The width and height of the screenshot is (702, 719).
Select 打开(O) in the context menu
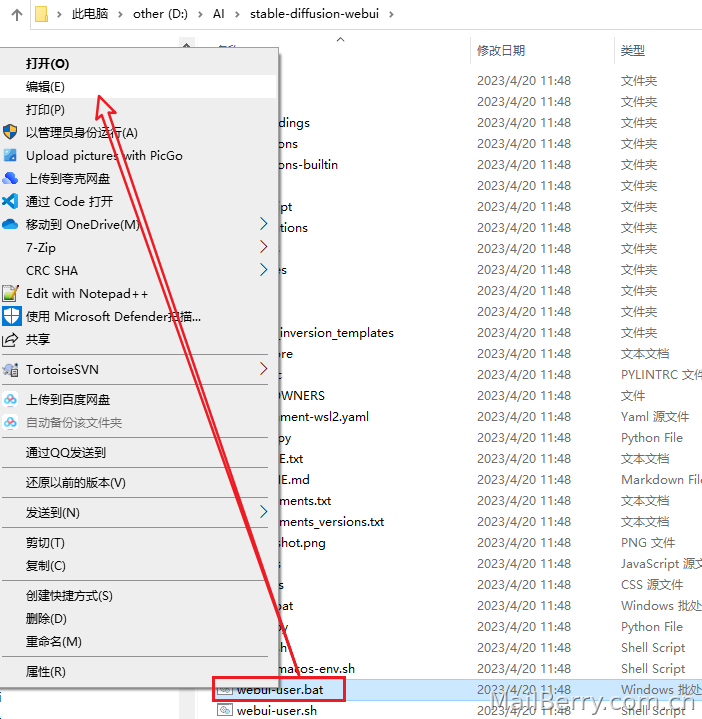(138, 63)
